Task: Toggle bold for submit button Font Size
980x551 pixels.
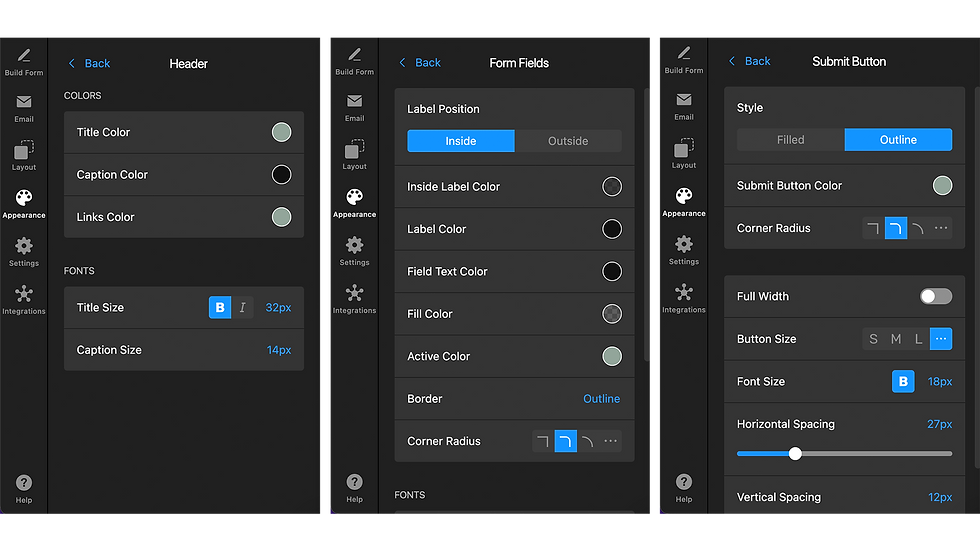Action: click(x=903, y=381)
